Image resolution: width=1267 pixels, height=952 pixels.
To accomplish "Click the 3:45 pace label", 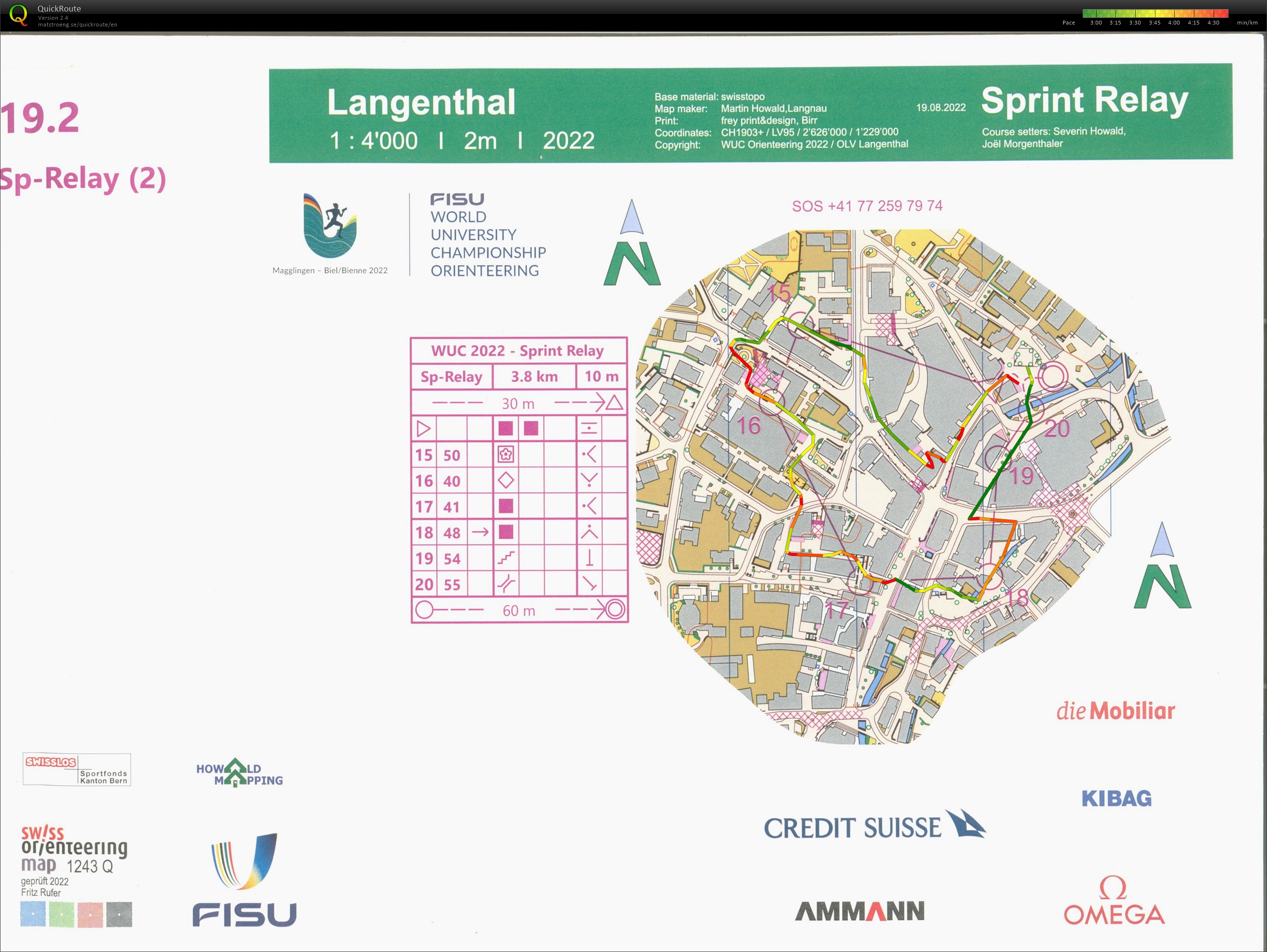I will (1154, 23).
